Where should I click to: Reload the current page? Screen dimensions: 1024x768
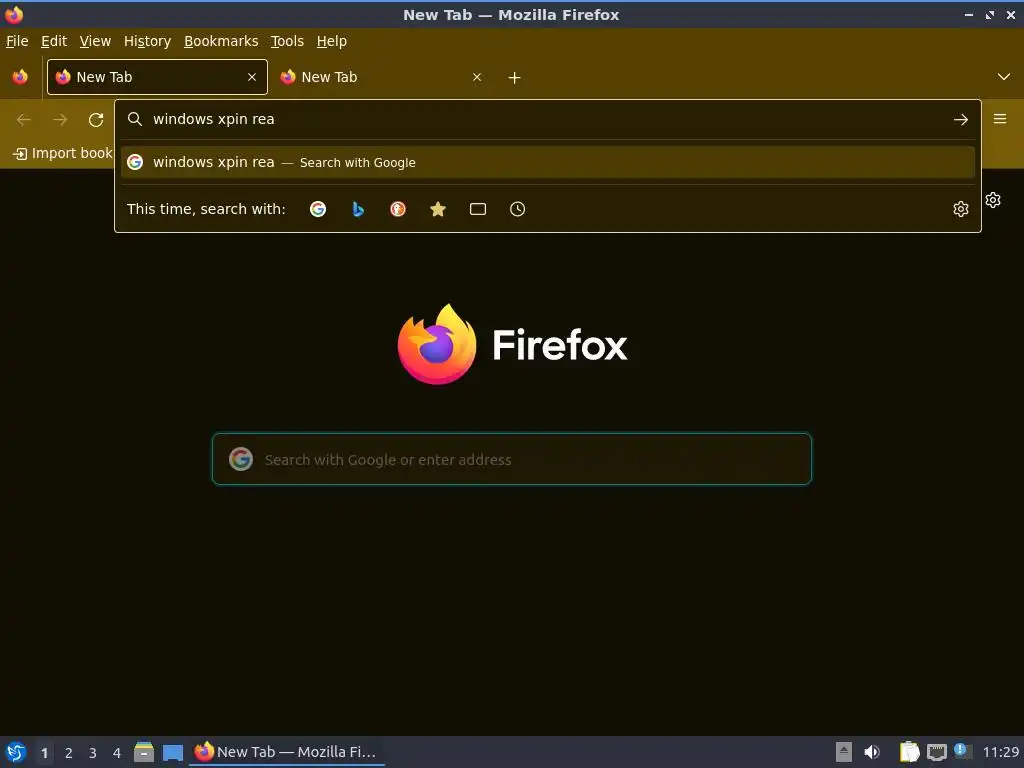click(x=96, y=120)
